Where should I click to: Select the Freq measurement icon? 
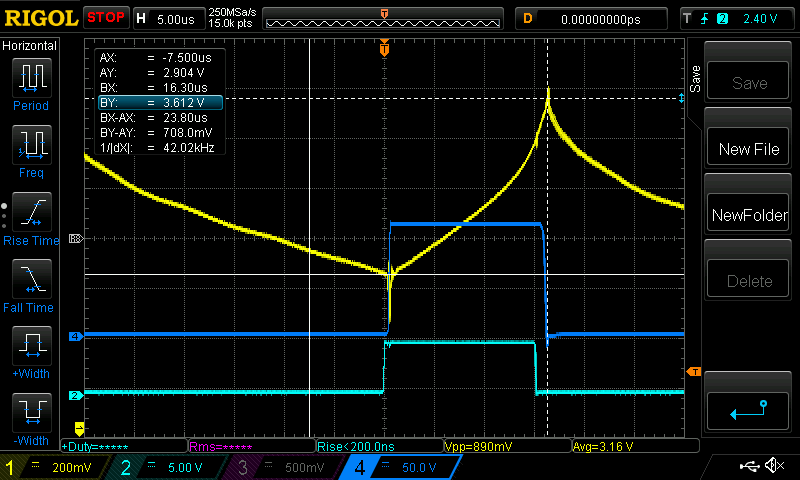(30, 150)
